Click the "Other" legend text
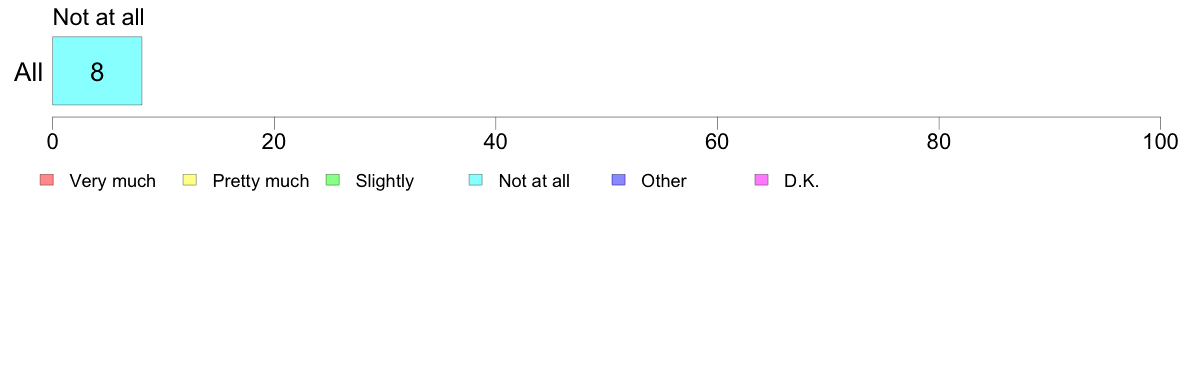The width and height of the screenshot is (1188, 368). pos(664,181)
